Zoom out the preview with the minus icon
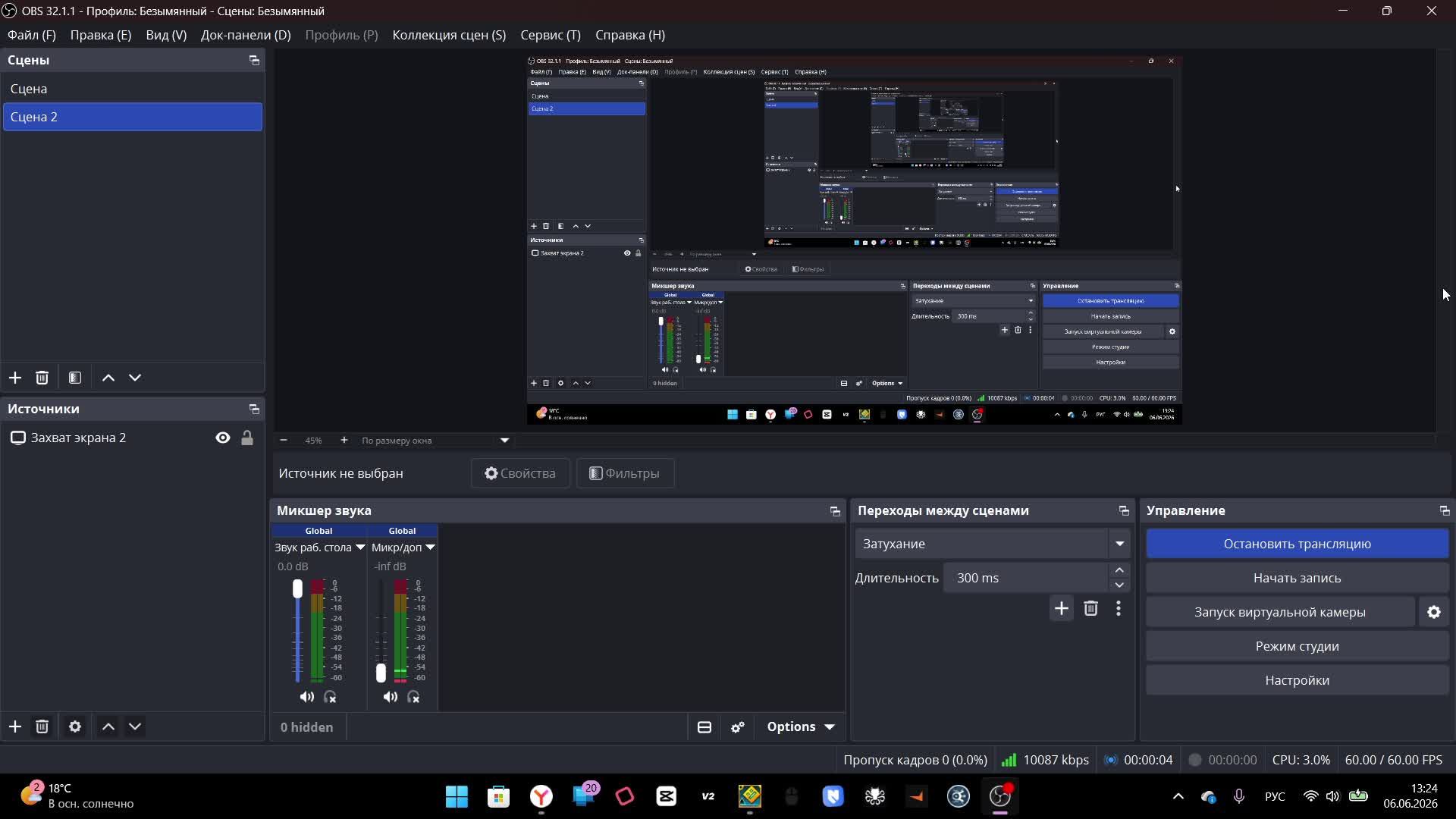This screenshot has height=819, width=1456. [x=284, y=440]
